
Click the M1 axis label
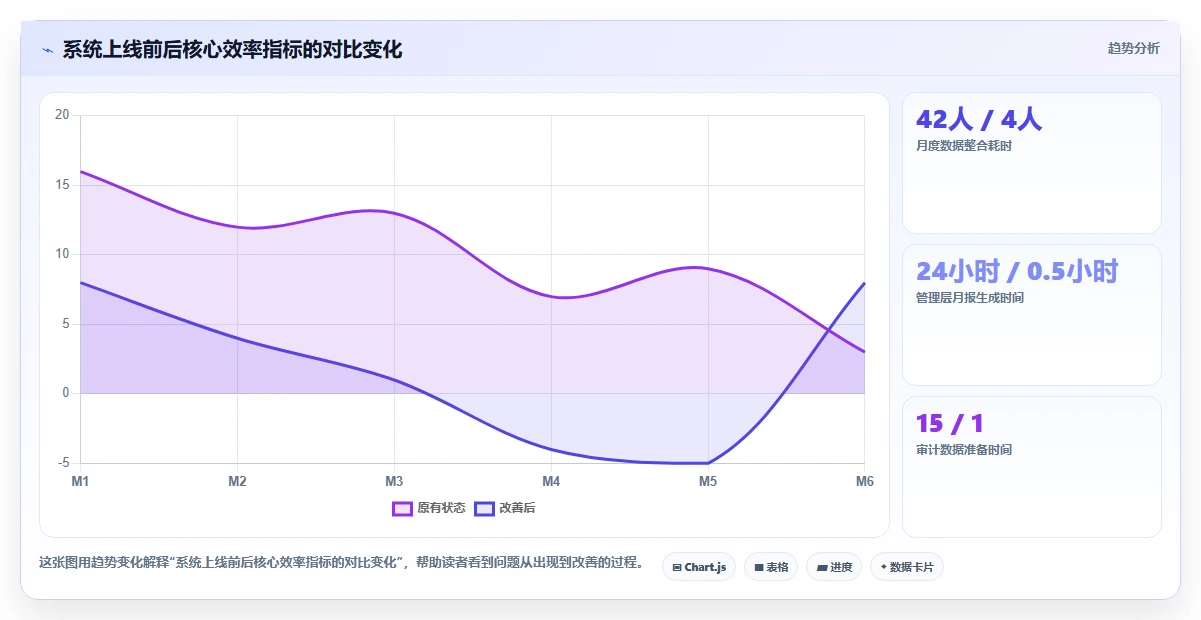pyautogui.click(x=80, y=481)
